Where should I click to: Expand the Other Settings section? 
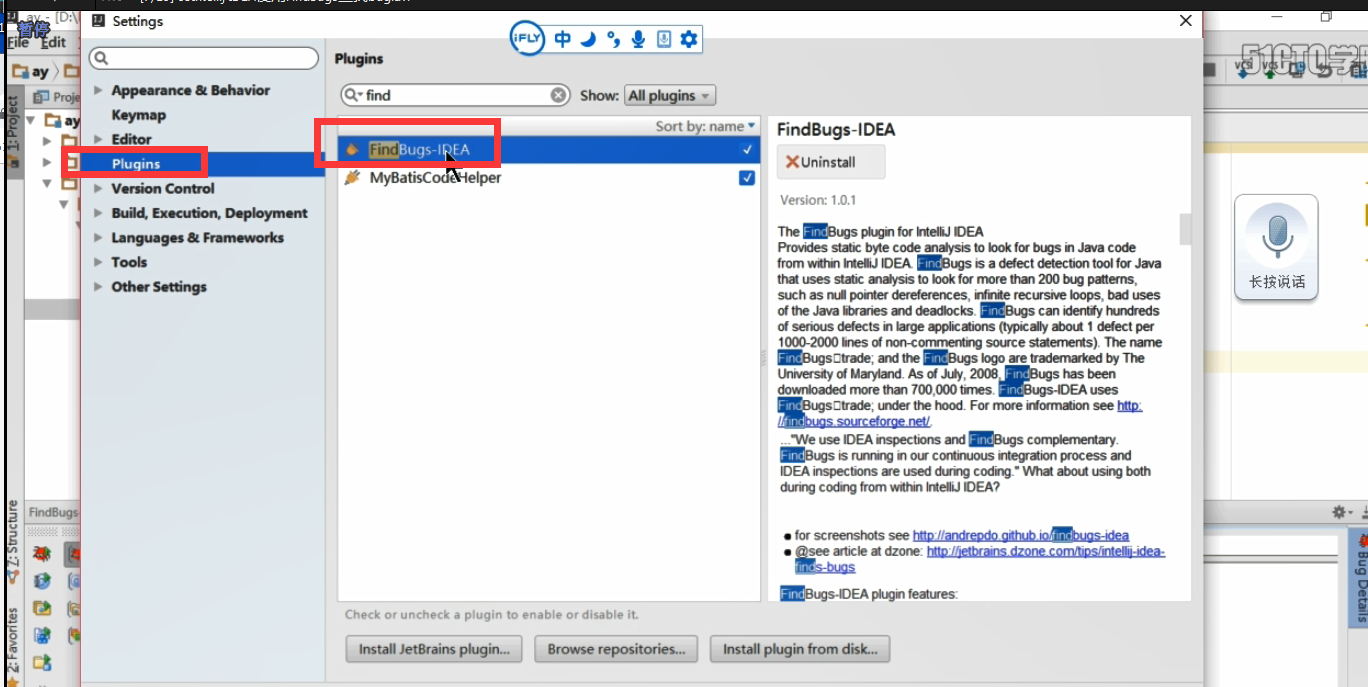pos(98,287)
